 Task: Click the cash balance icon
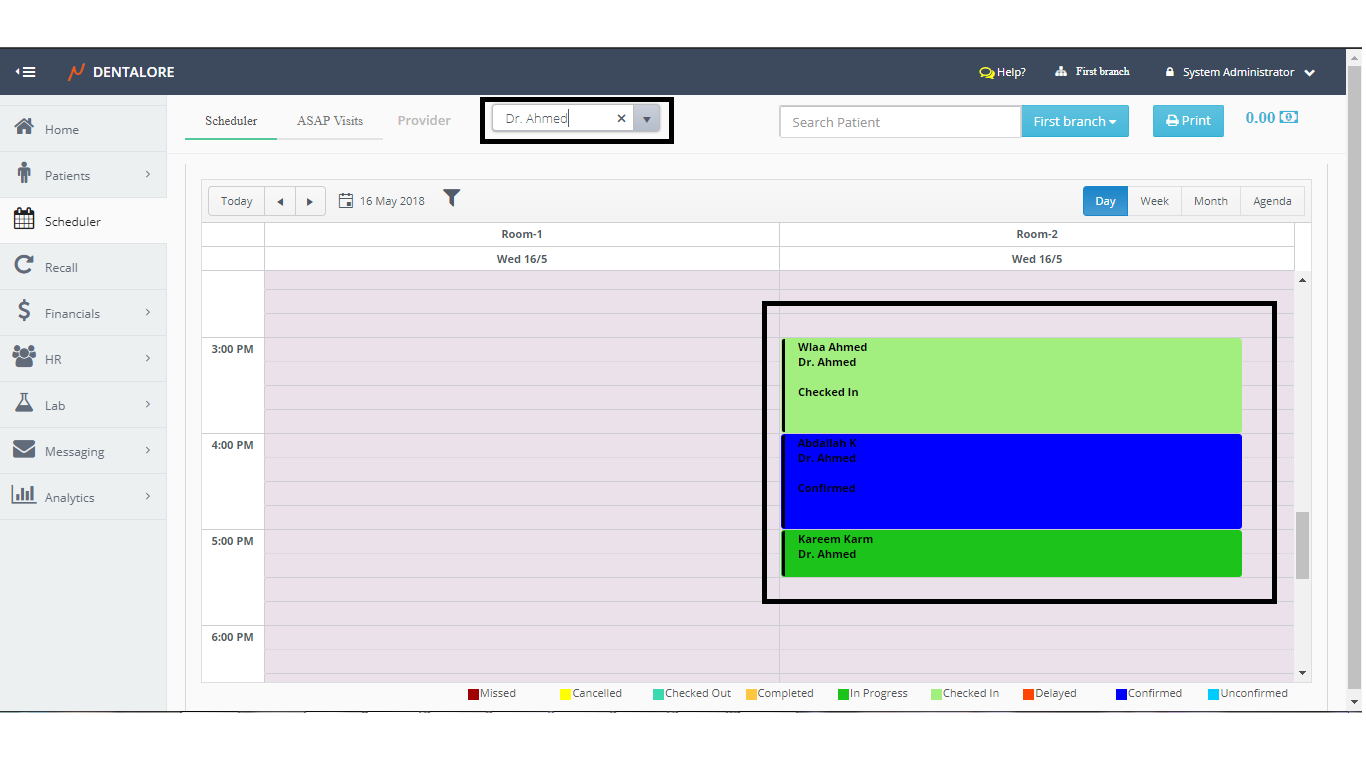(x=1289, y=118)
